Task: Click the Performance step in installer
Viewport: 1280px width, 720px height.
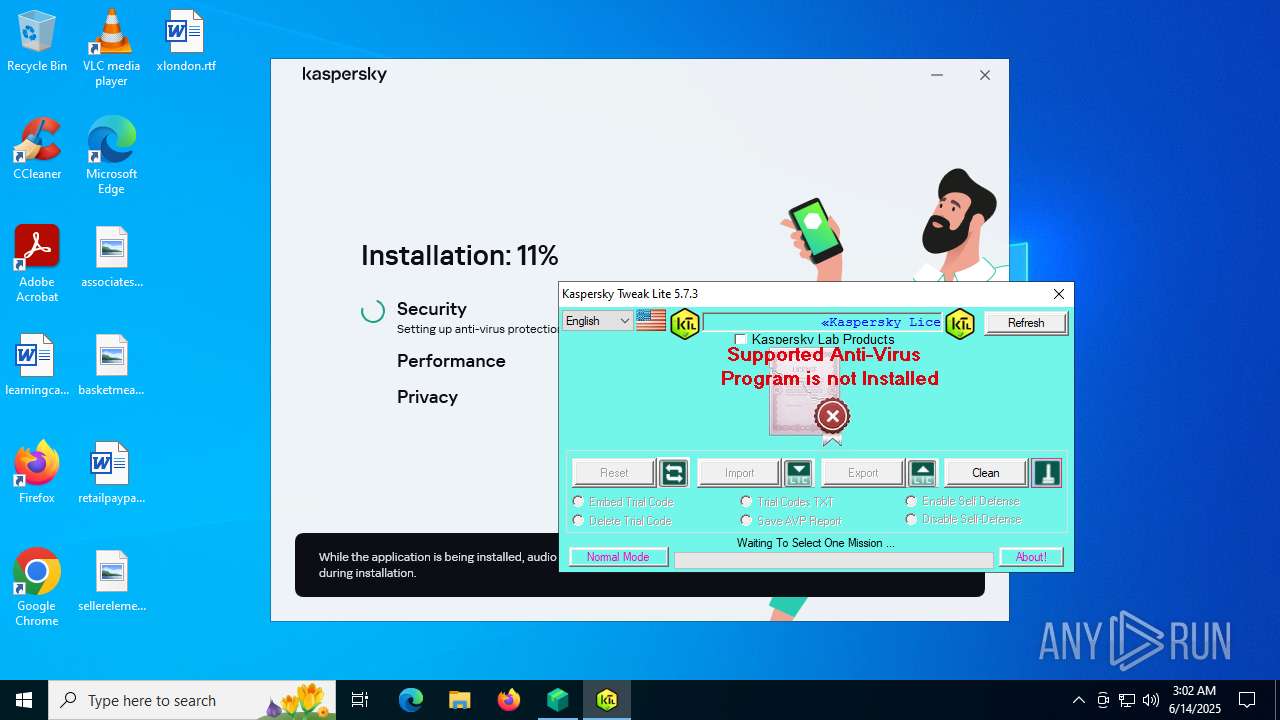Action: point(451,361)
